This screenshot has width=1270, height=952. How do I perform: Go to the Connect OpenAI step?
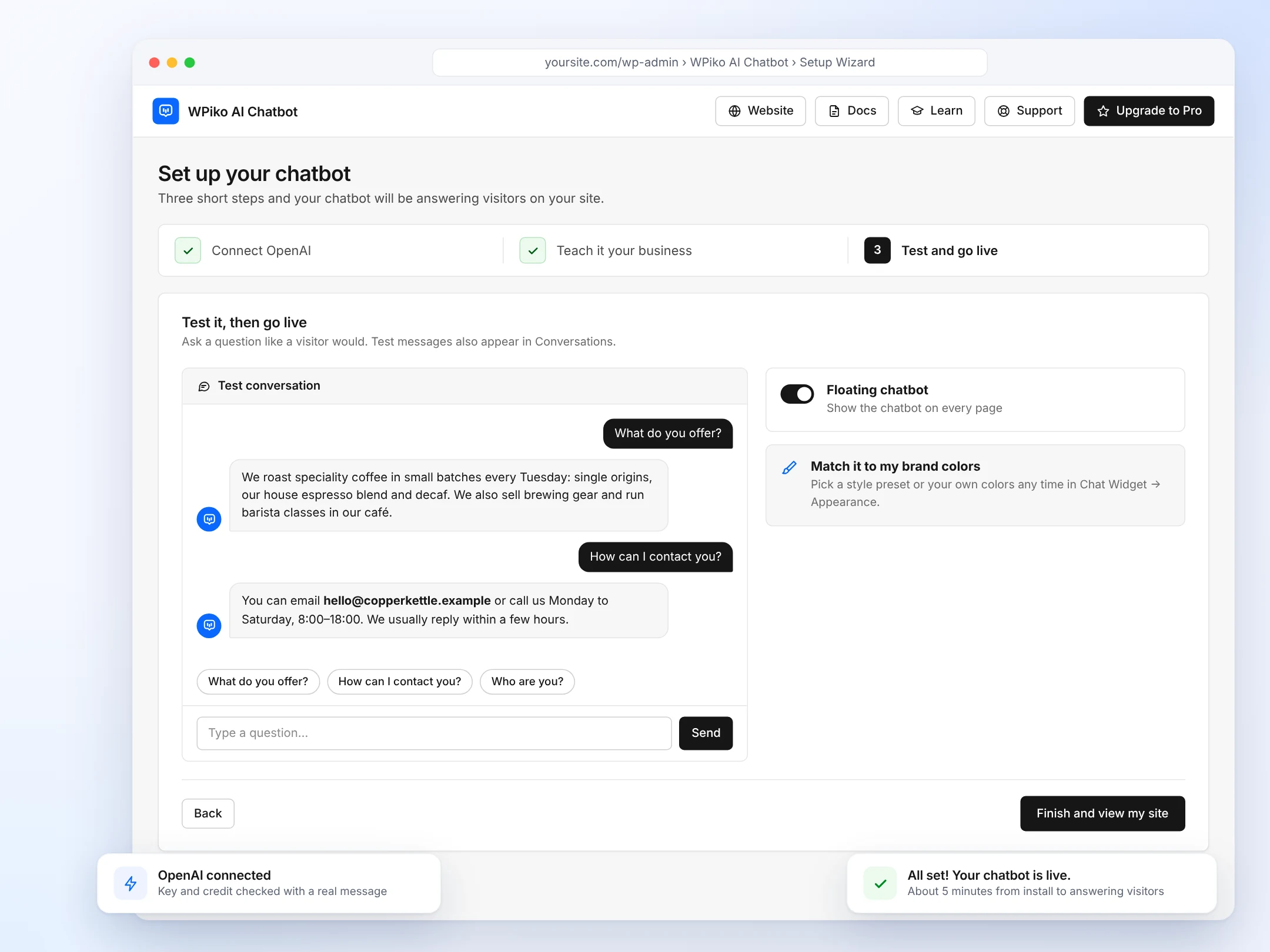pos(243,250)
